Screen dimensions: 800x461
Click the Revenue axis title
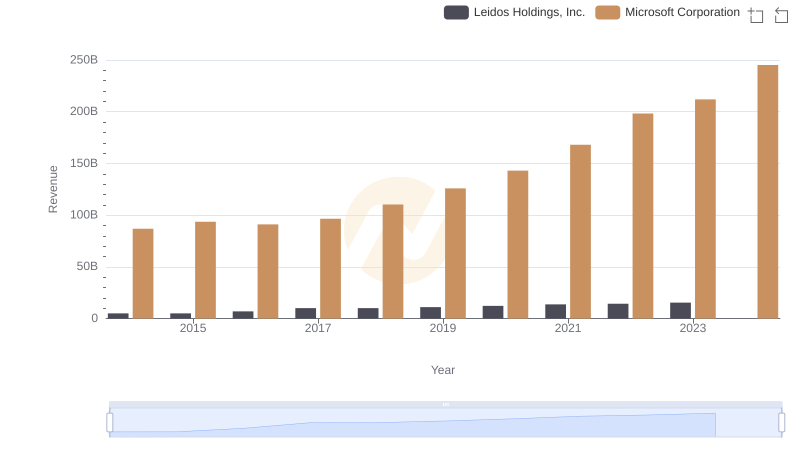(x=53, y=189)
